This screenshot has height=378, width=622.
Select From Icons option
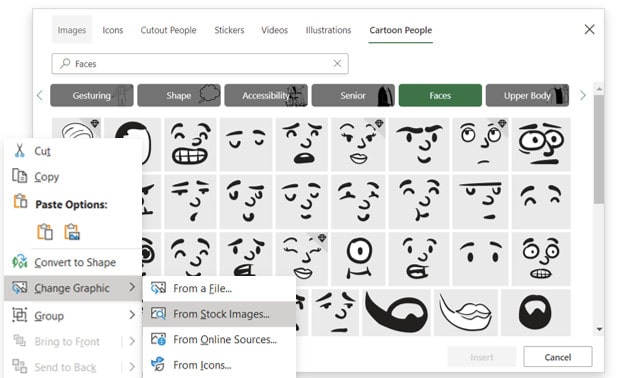219,365
